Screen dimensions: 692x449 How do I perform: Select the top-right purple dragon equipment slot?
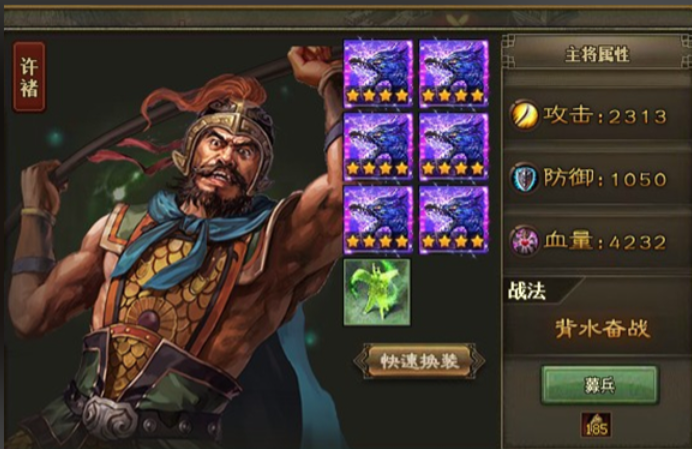454,73
